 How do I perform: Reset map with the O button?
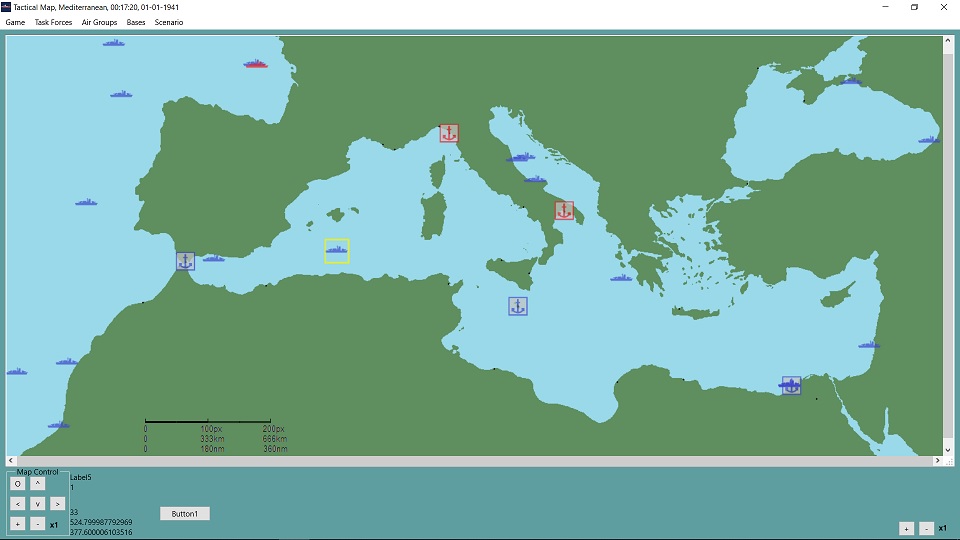pos(17,483)
